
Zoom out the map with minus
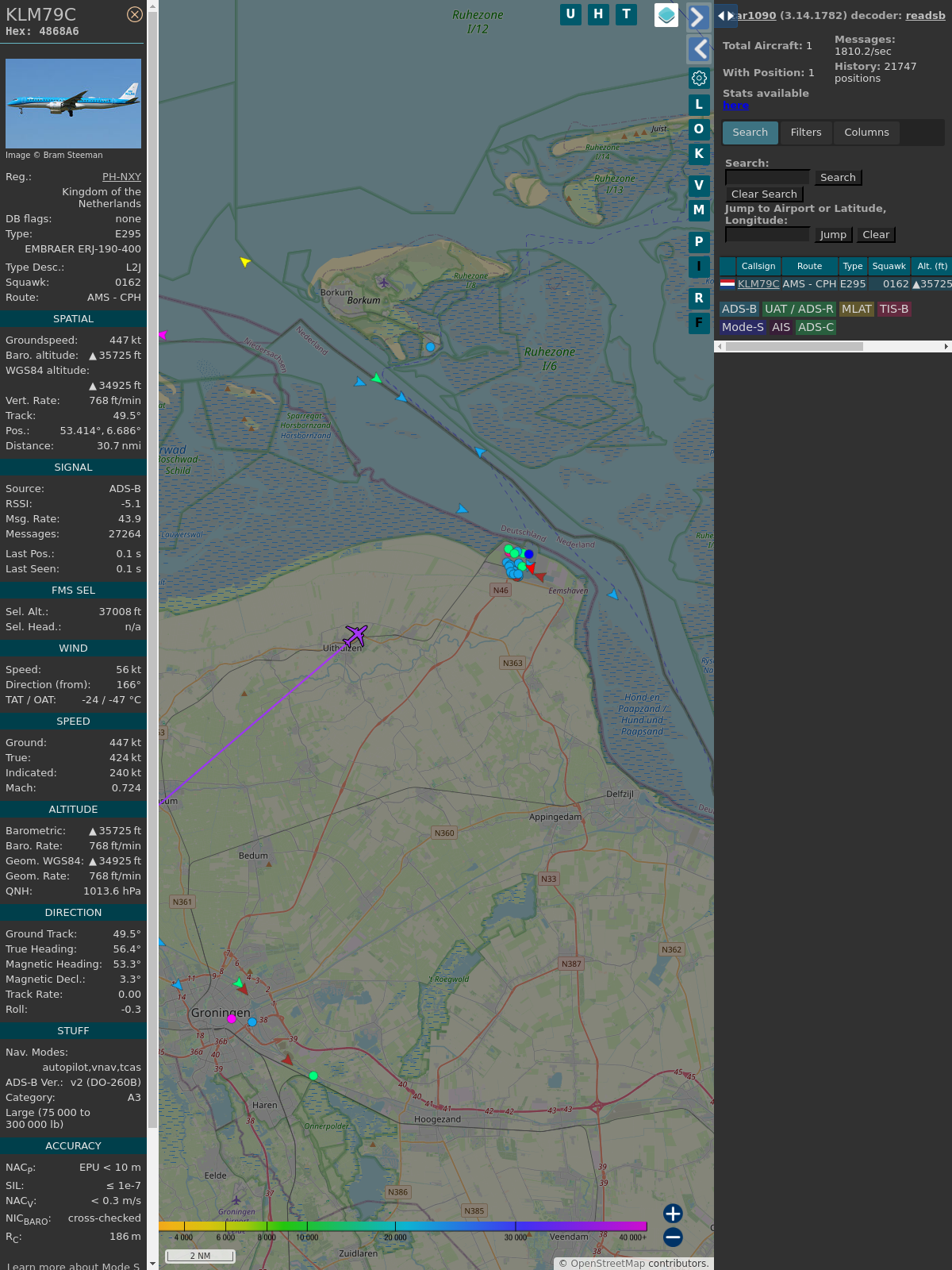tap(673, 1237)
